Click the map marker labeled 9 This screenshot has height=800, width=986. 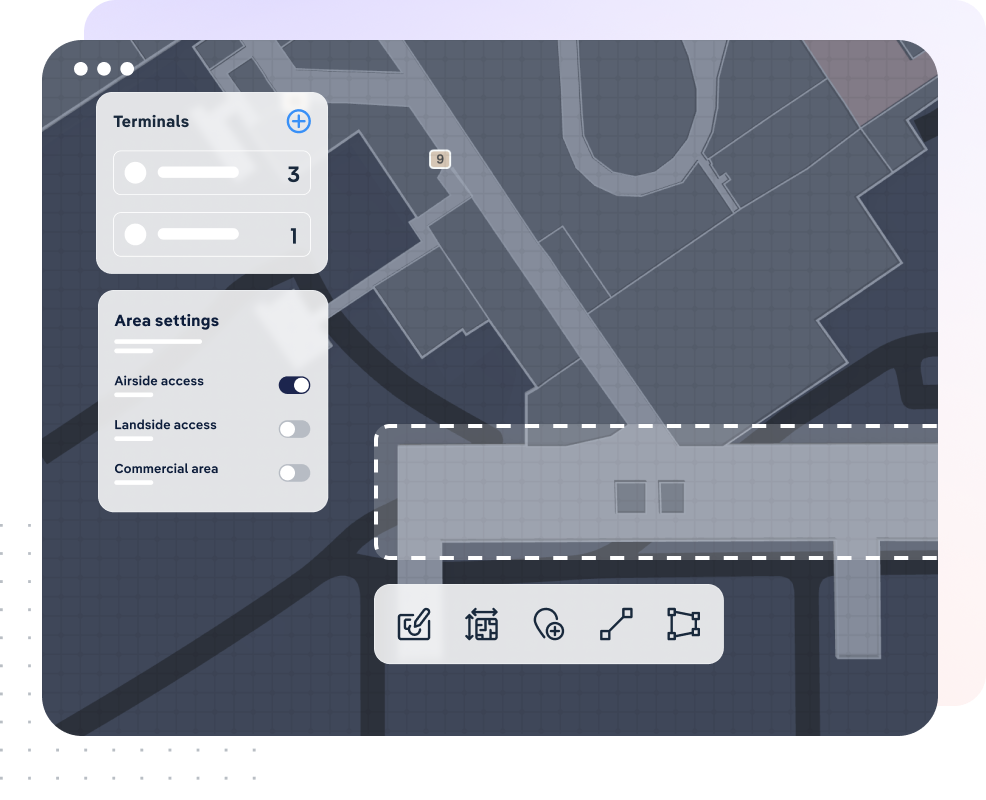(440, 159)
